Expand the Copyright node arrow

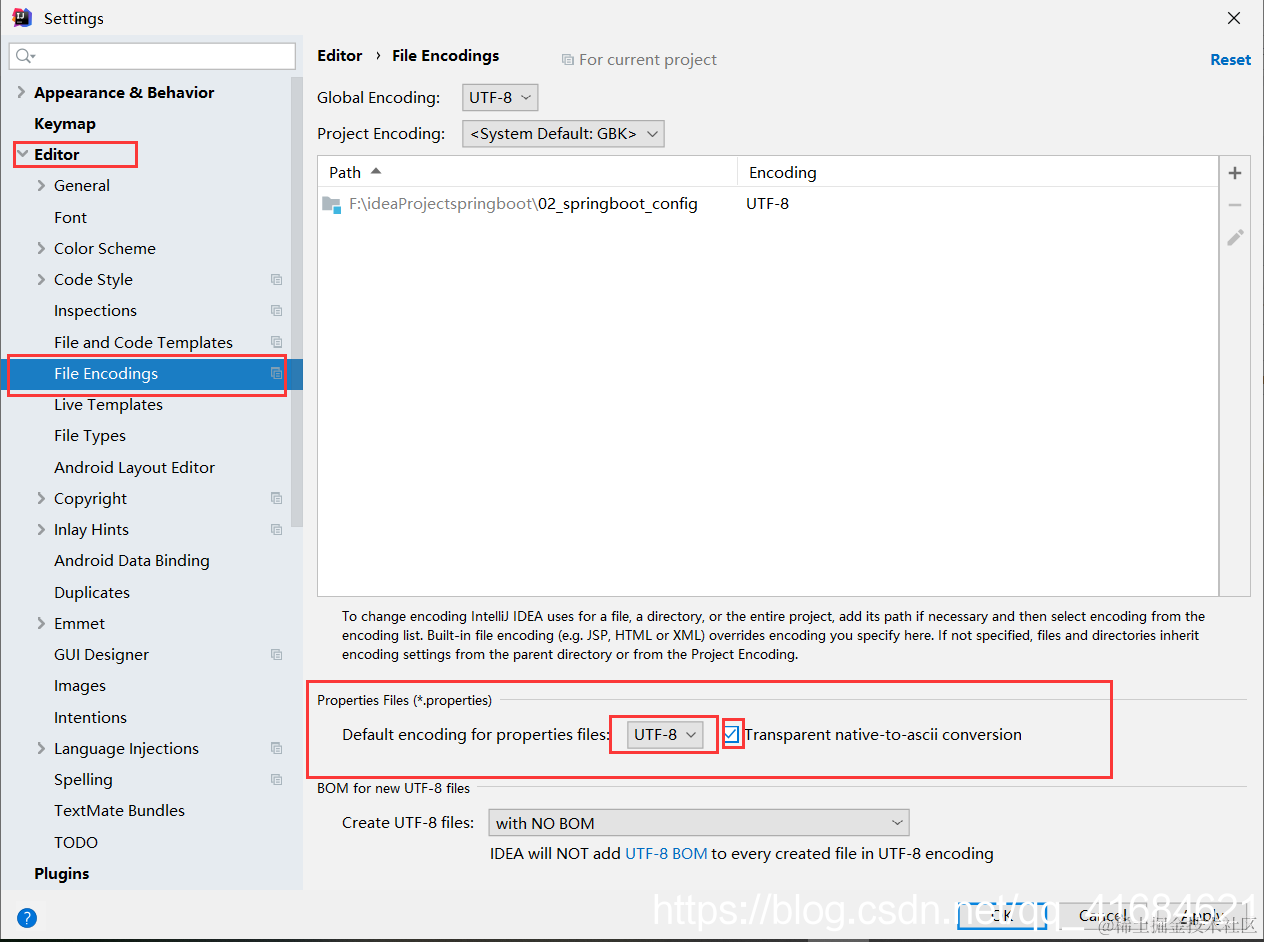click(x=41, y=498)
